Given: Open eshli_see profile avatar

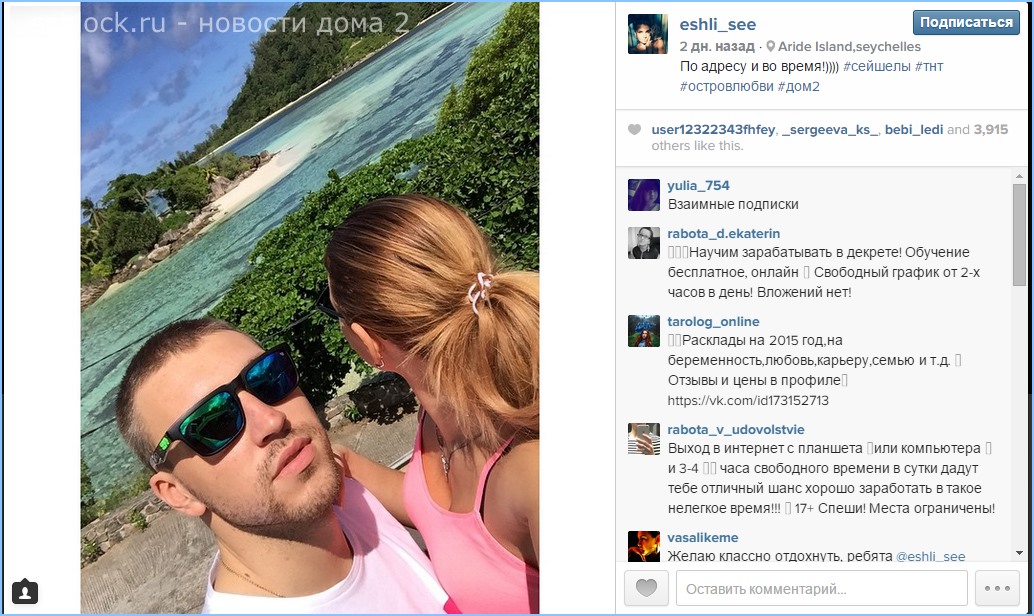Looking at the screenshot, I should click(648, 34).
